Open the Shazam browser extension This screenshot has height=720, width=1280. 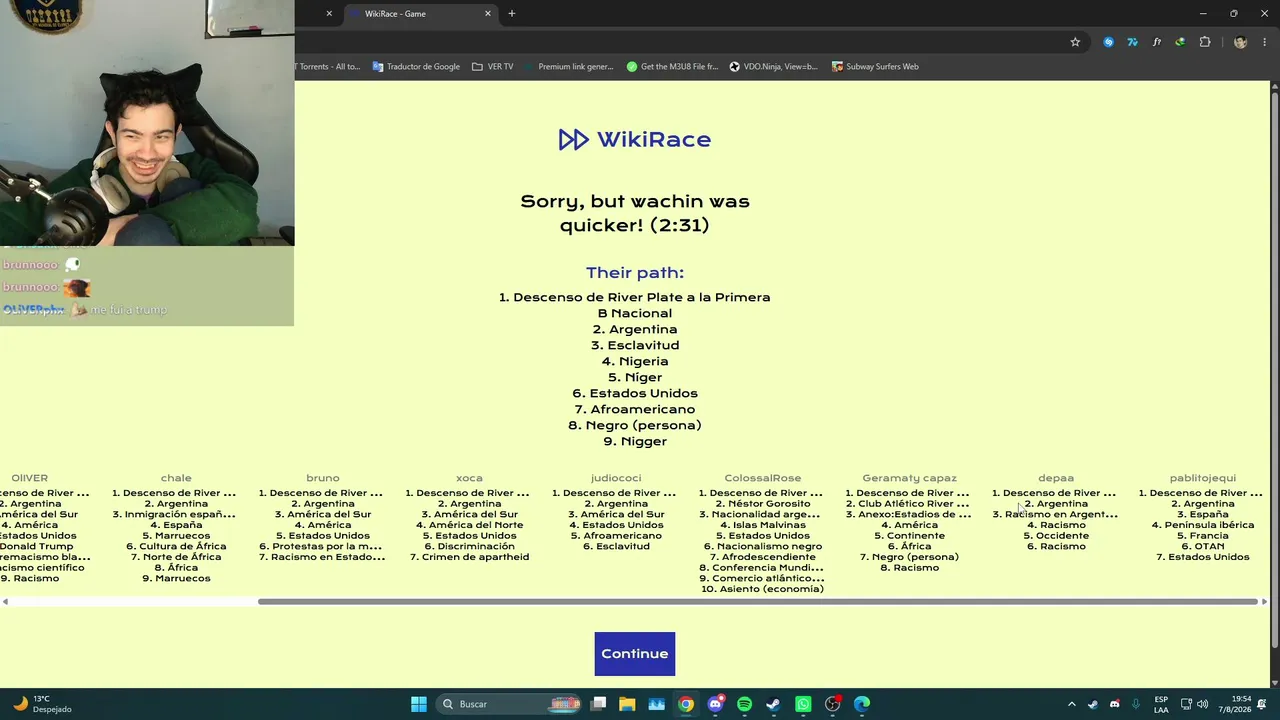click(1108, 42)
